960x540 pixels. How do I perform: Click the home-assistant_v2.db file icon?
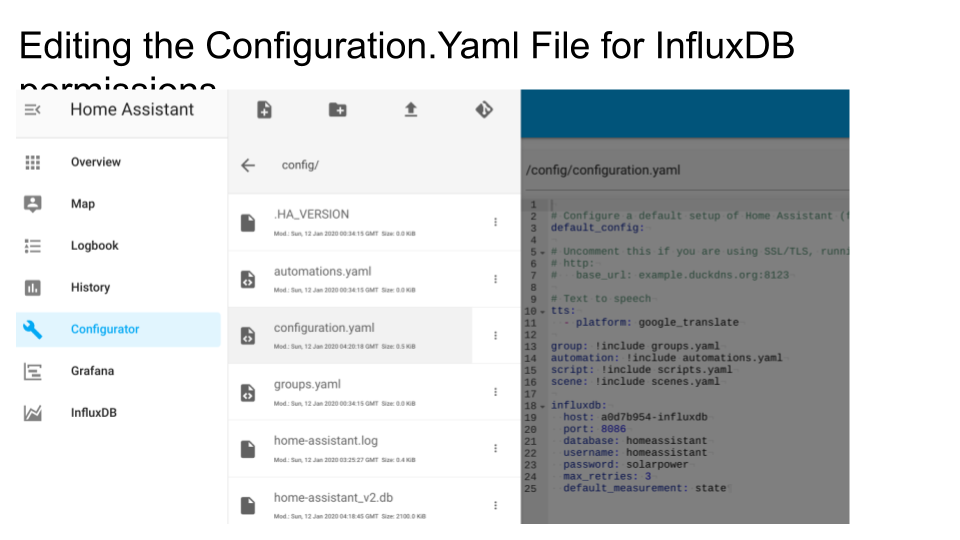pyautogui.click(x=248, y=506)
